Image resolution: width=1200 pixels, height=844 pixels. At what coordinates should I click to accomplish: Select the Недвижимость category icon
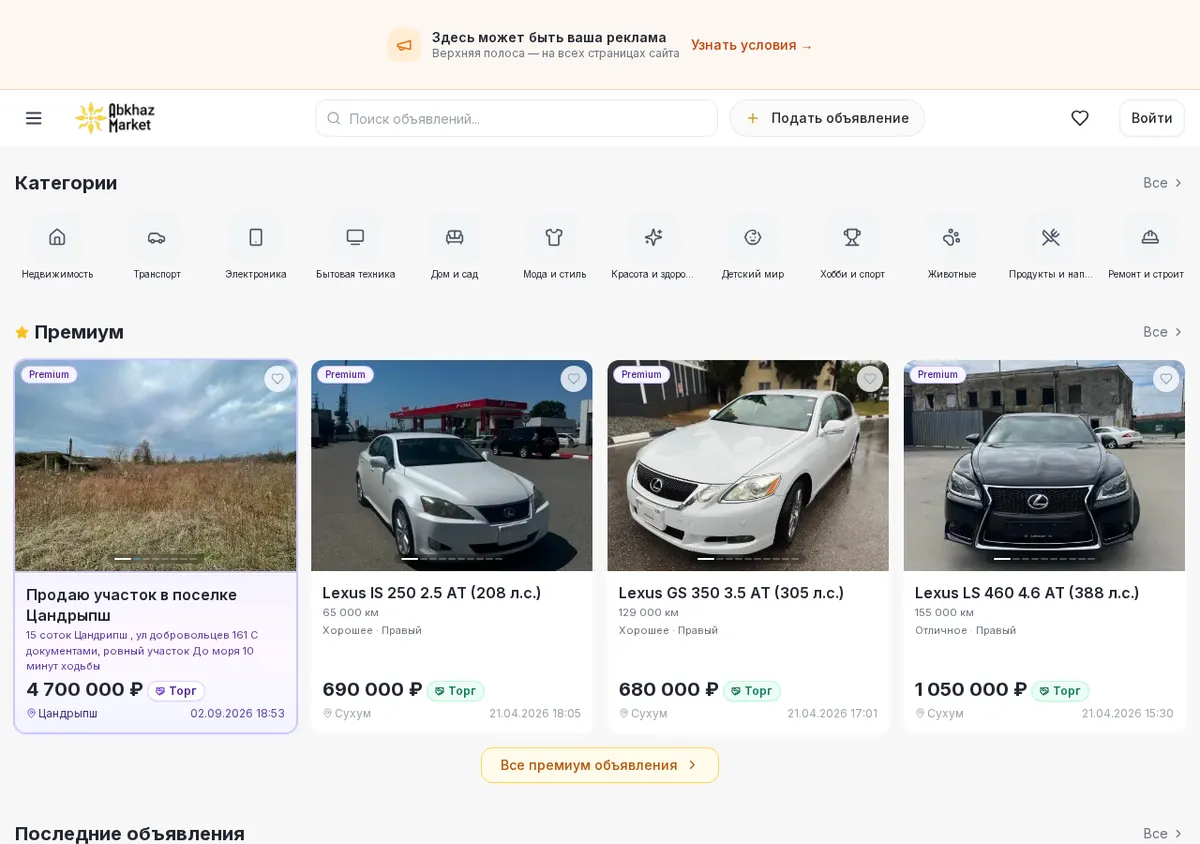point(57,237)
